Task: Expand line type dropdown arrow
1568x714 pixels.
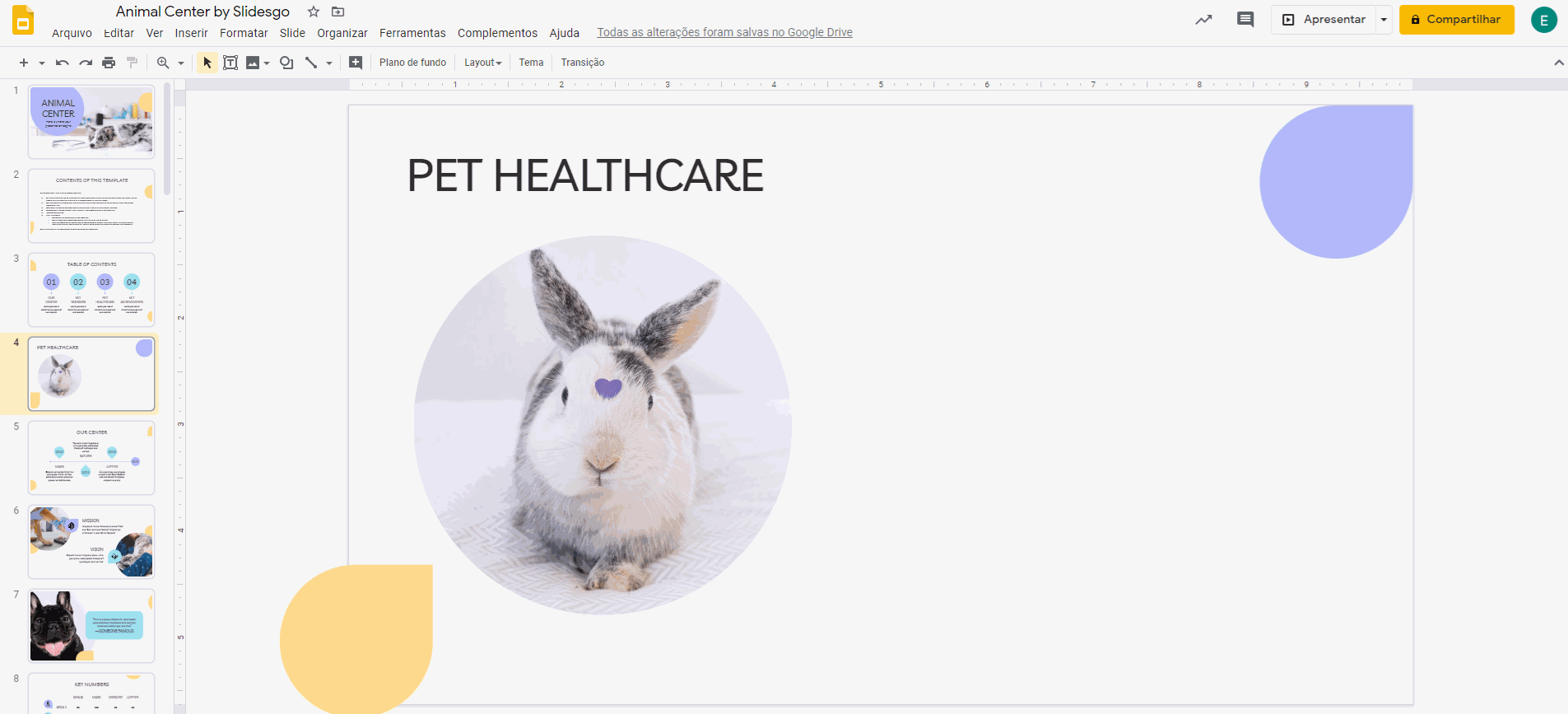Action: tap(329, 63)
